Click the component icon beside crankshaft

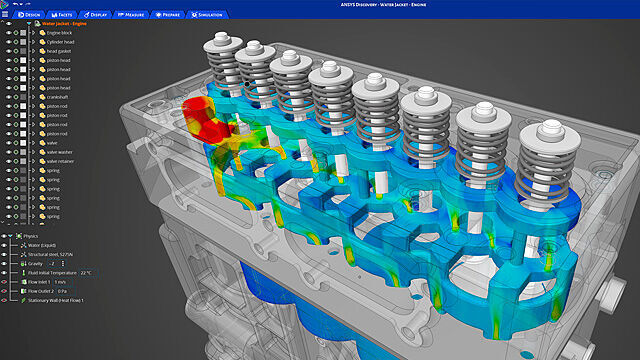42,97
